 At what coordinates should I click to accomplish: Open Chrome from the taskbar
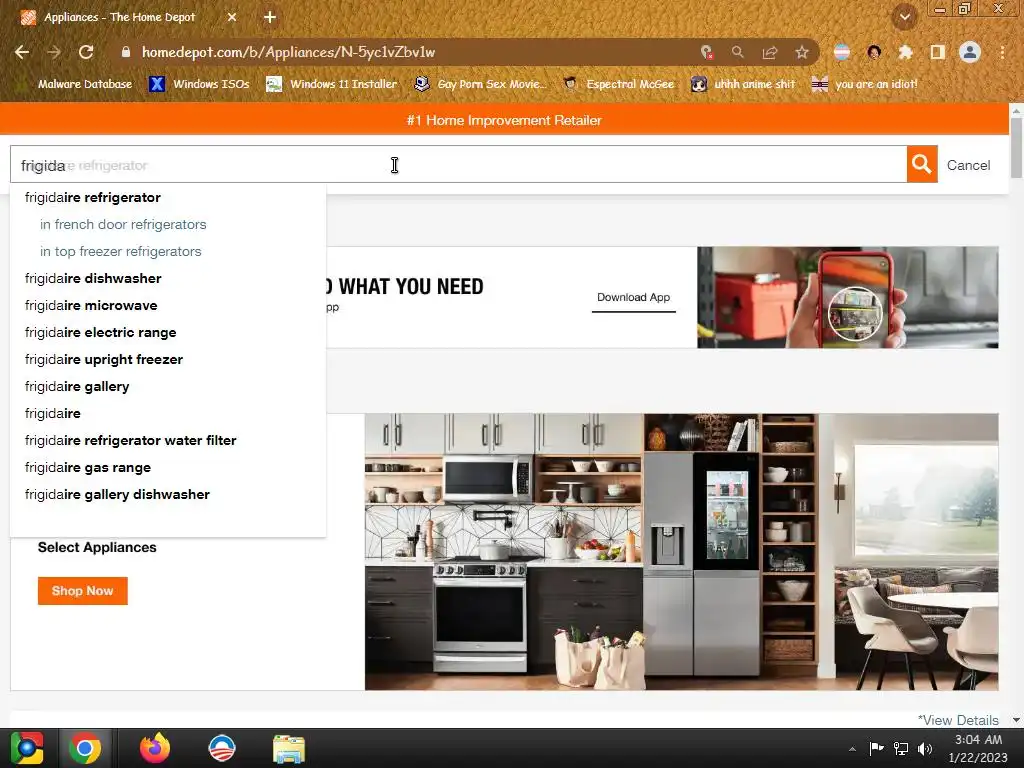(x=85, y=748)
